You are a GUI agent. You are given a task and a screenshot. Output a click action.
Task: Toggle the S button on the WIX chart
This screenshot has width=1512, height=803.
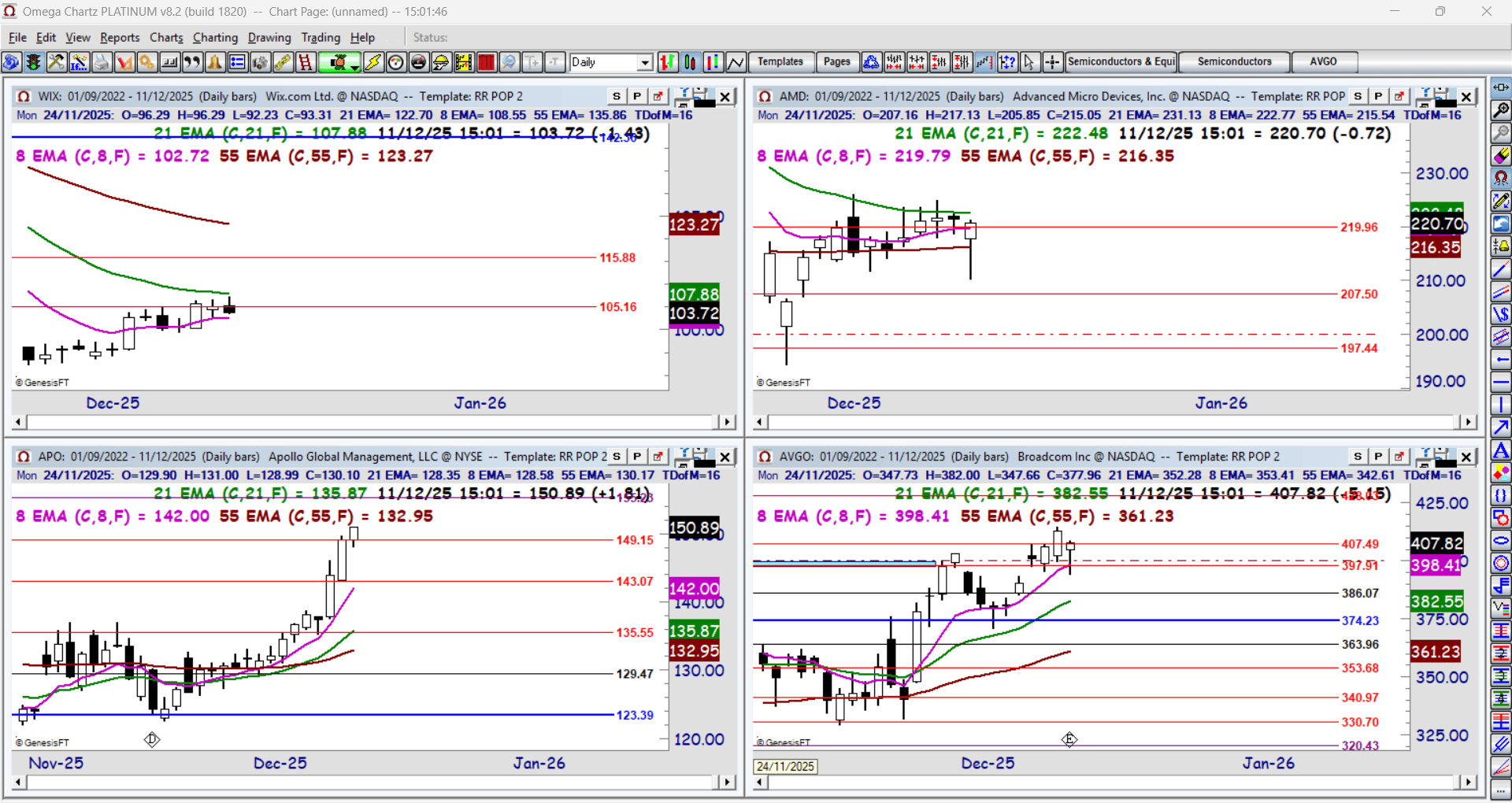click(x=617, y=96)
